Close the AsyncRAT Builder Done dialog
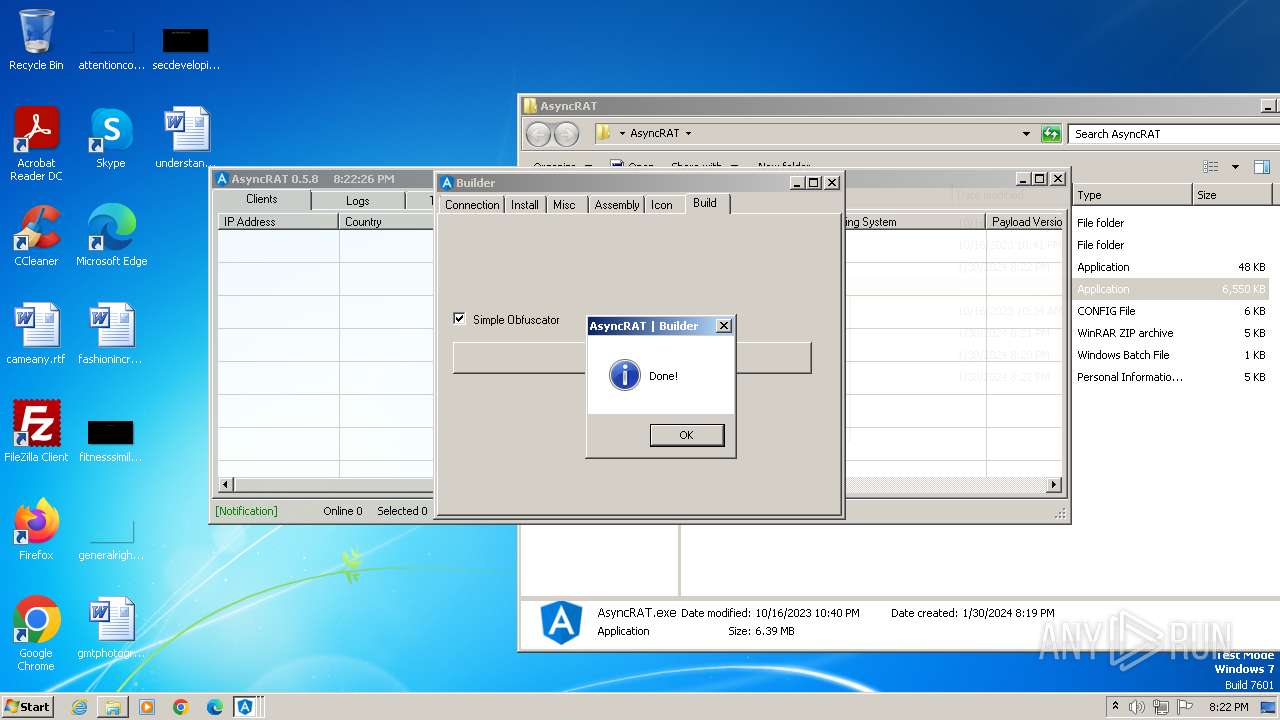This screenshot has width=1280, height=720. coord(724,326)
